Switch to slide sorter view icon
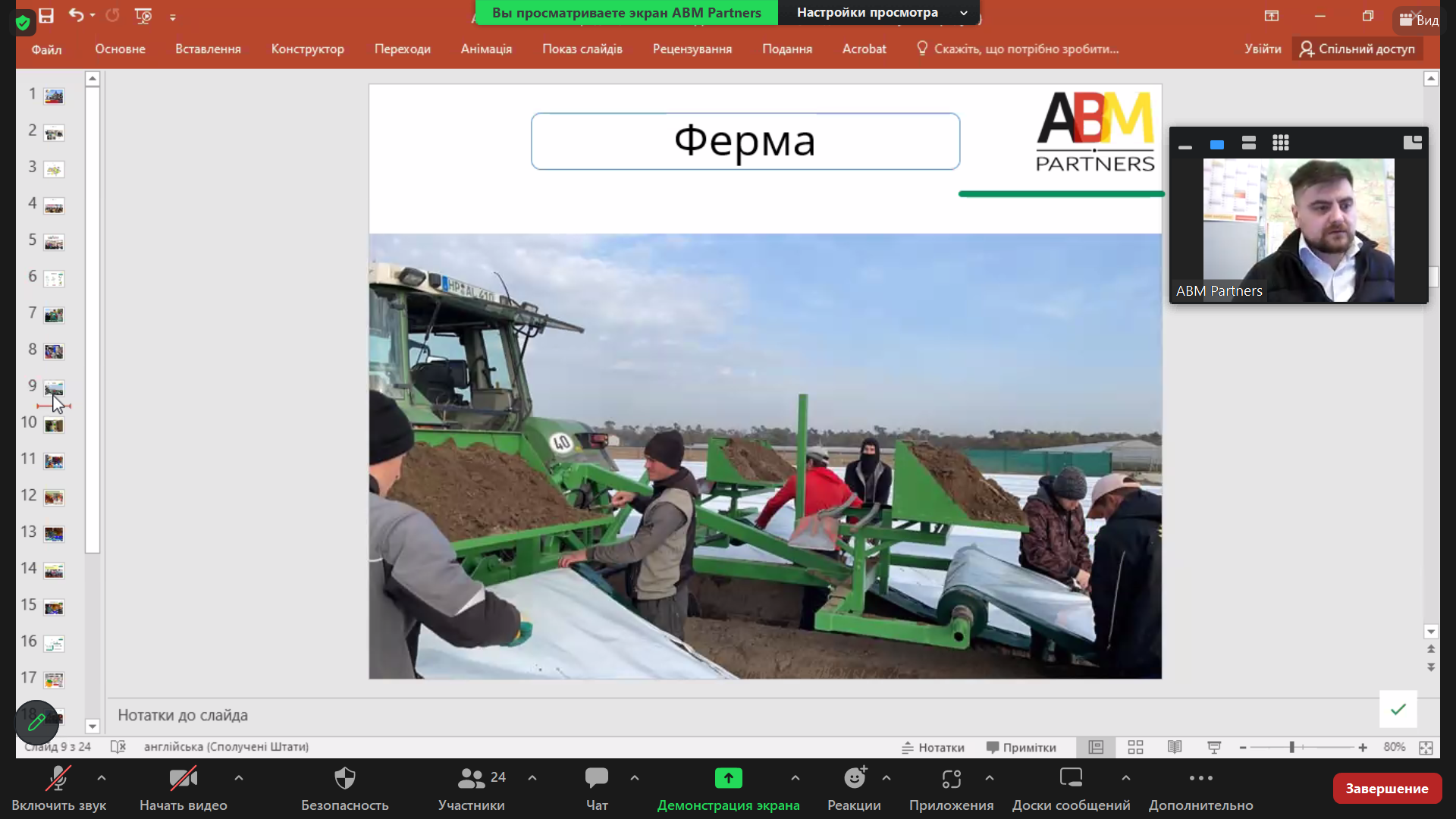 tap(1135, 748)
